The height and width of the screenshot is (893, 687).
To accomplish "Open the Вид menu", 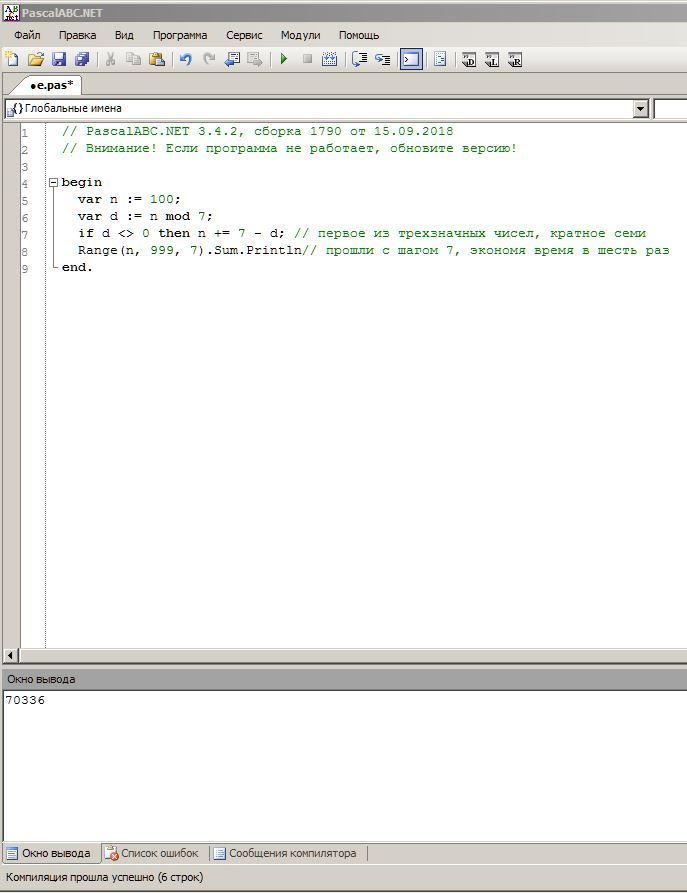I will 124,35.
